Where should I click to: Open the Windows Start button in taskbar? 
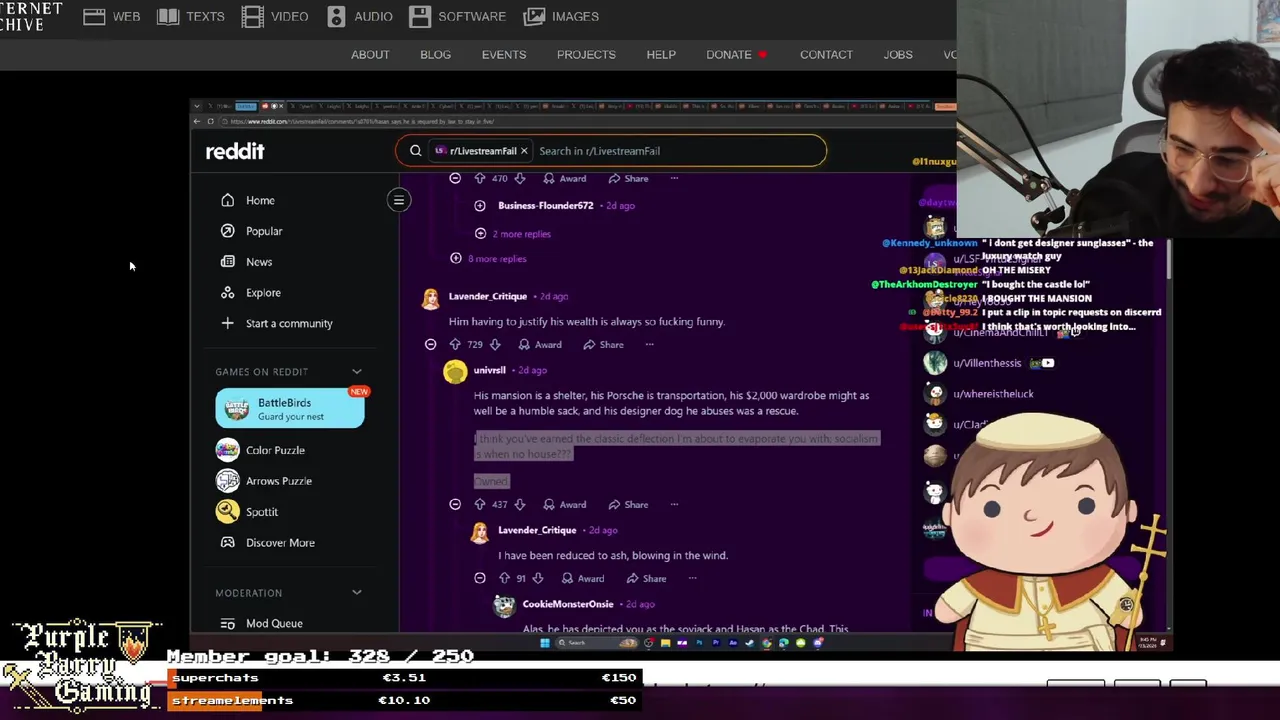544,643
